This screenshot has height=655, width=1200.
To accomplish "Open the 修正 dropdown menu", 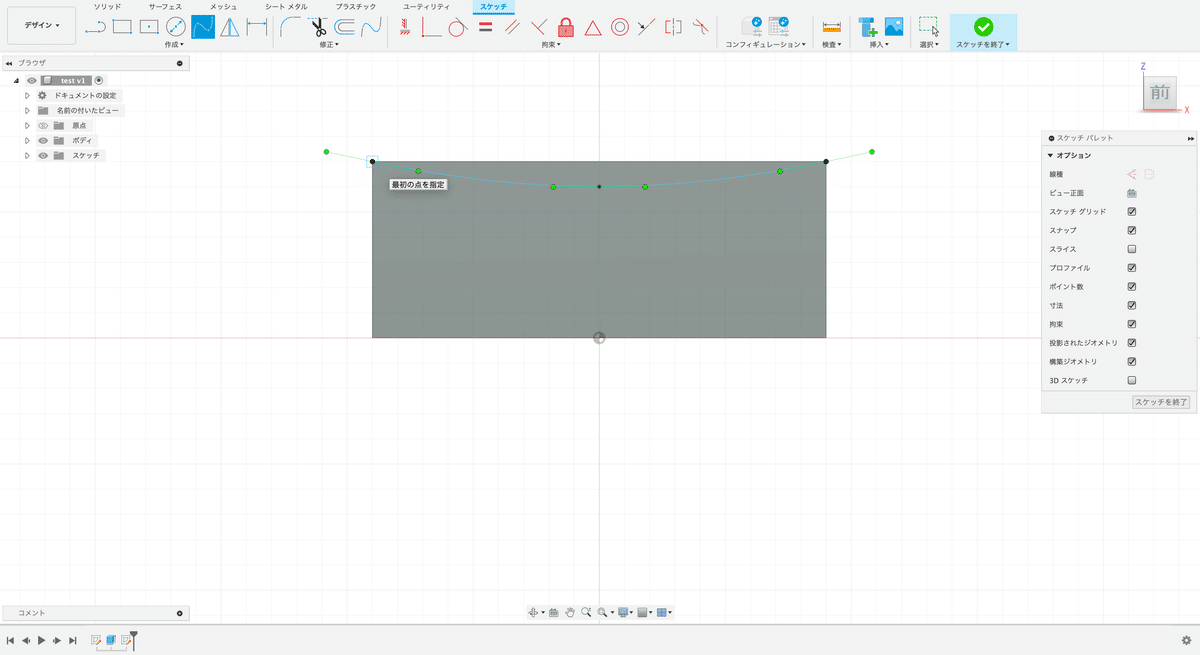I will [329, 45].
